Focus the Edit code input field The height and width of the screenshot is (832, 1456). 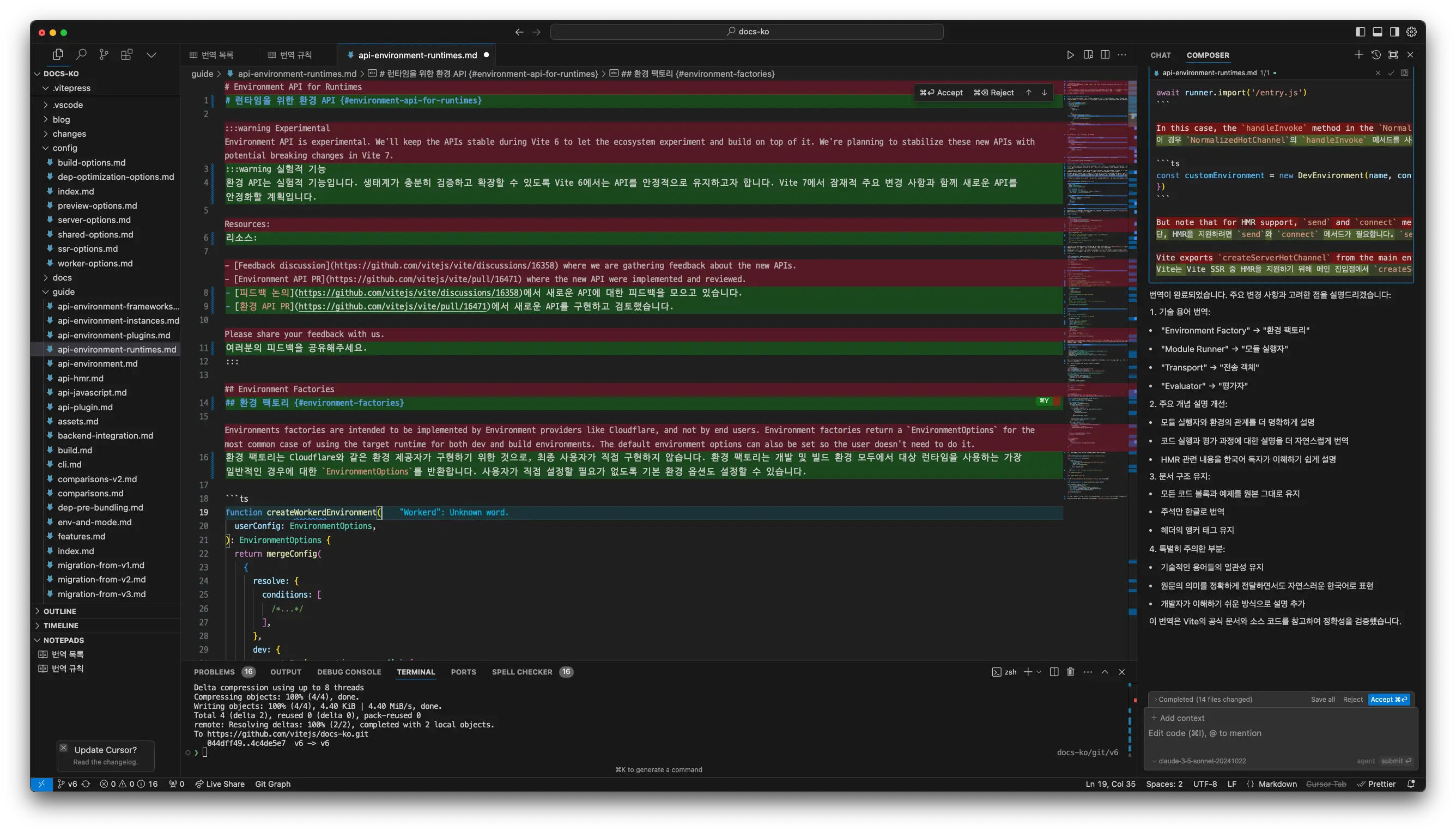[1280, 733]
